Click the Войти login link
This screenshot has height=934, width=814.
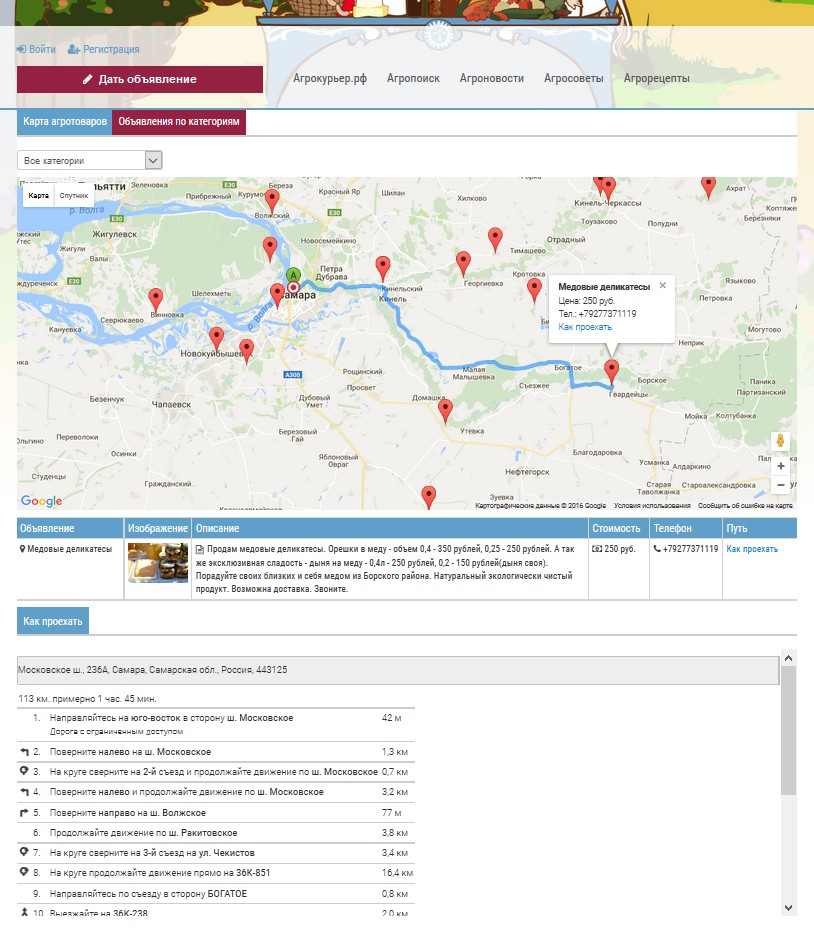click(36, 49)
